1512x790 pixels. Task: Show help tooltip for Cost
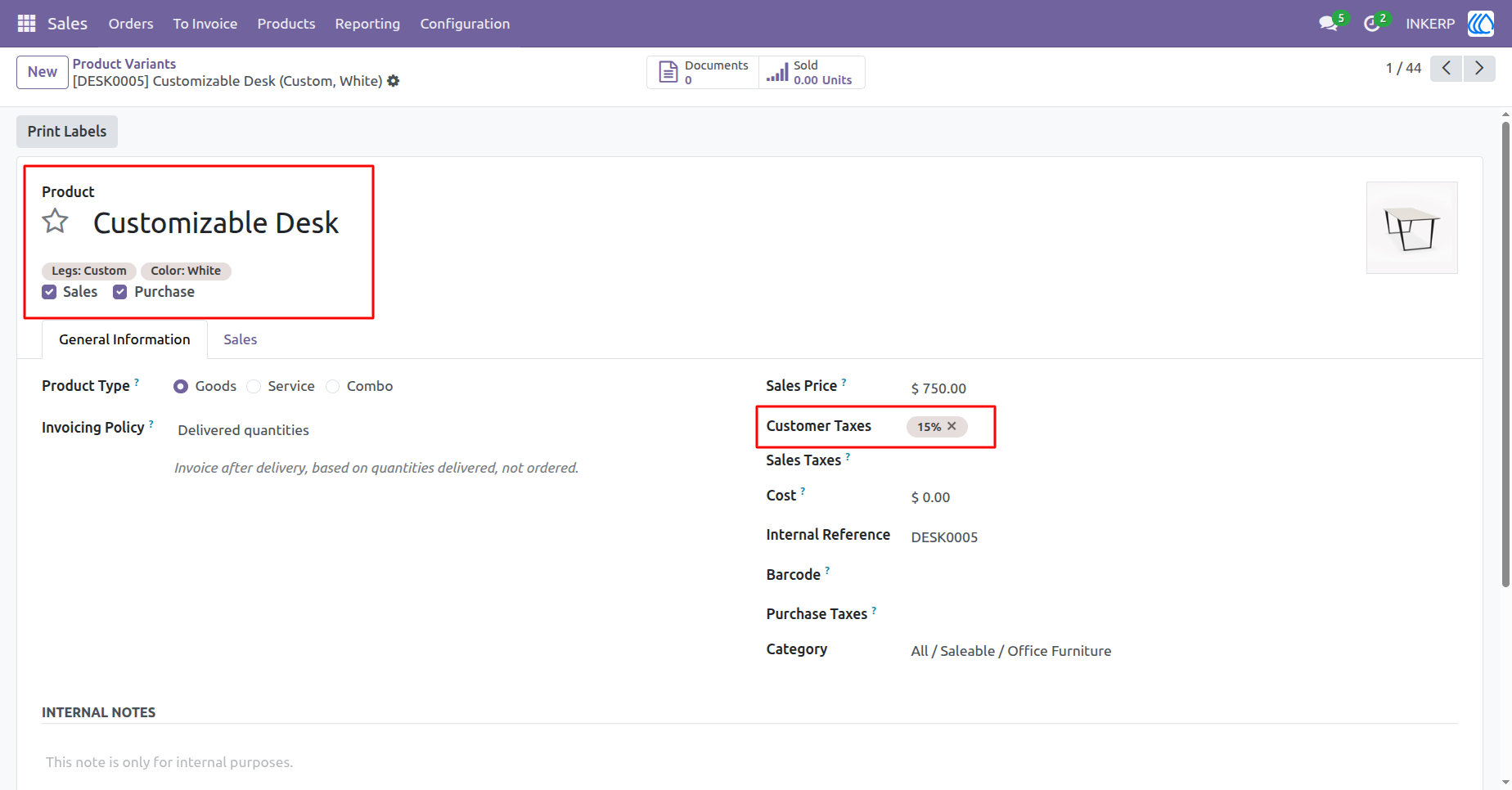pyautogui.click(x=803, y=492)
